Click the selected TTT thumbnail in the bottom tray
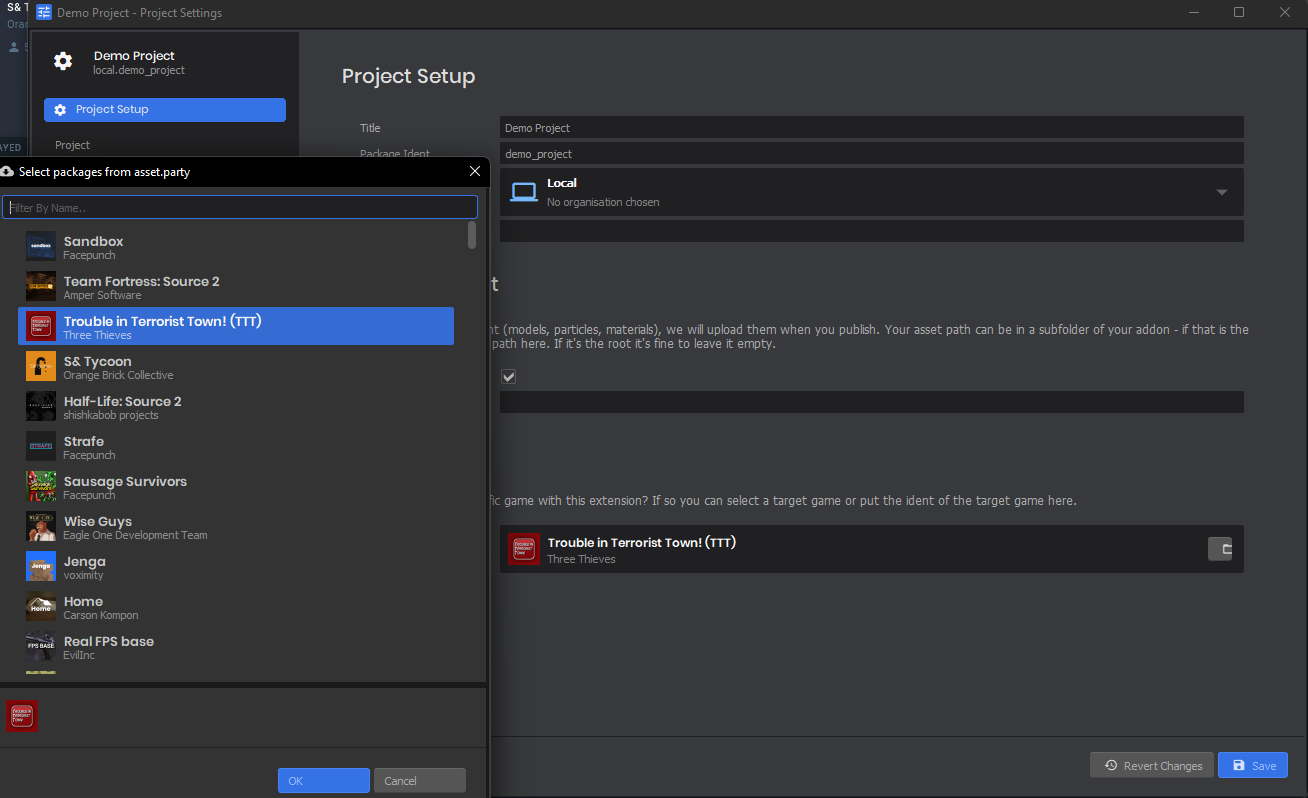The height and width of the screenshot is (798, 1308). pyautogui.click(x=22, y=715)
